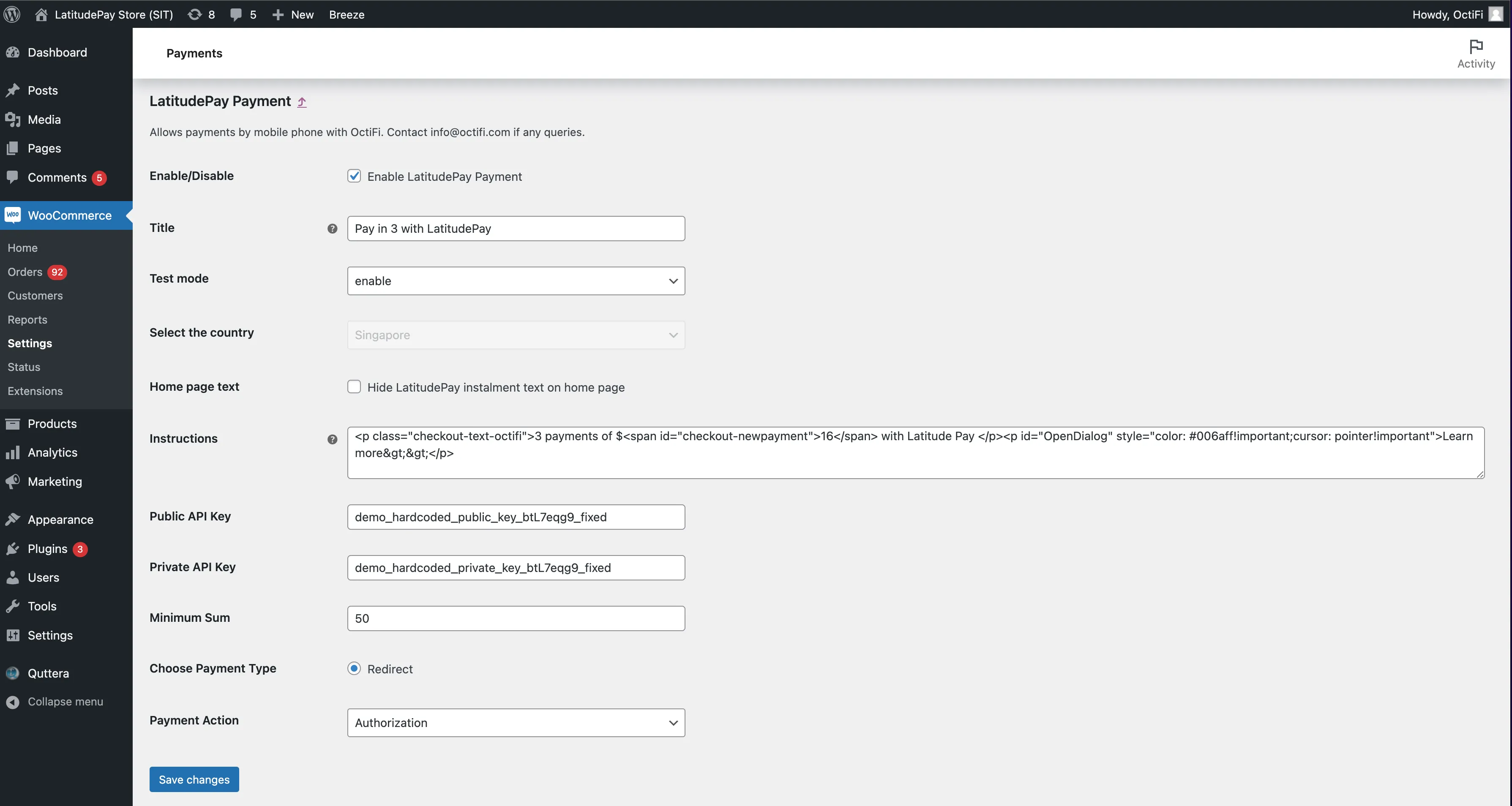The width and height of the screenshot is (1512, 806).
Task: Click the Analytics bar chart icon
Action: pyautogui.click(x=13, y=452)
